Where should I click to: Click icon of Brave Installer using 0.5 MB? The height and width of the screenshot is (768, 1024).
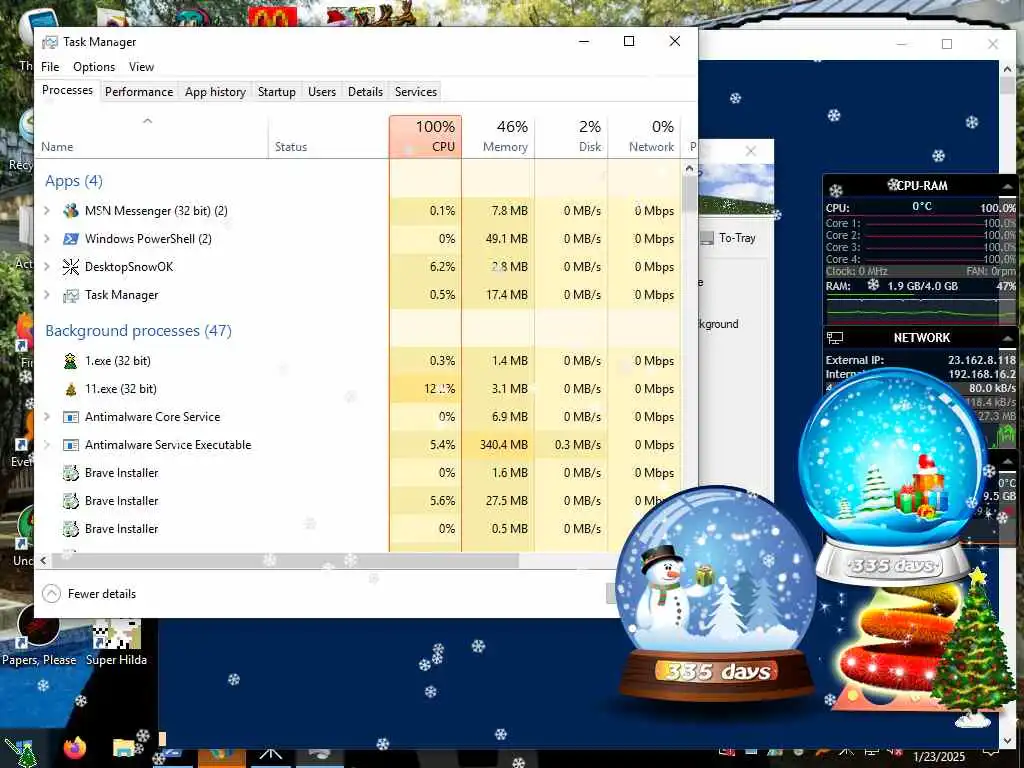71,529
